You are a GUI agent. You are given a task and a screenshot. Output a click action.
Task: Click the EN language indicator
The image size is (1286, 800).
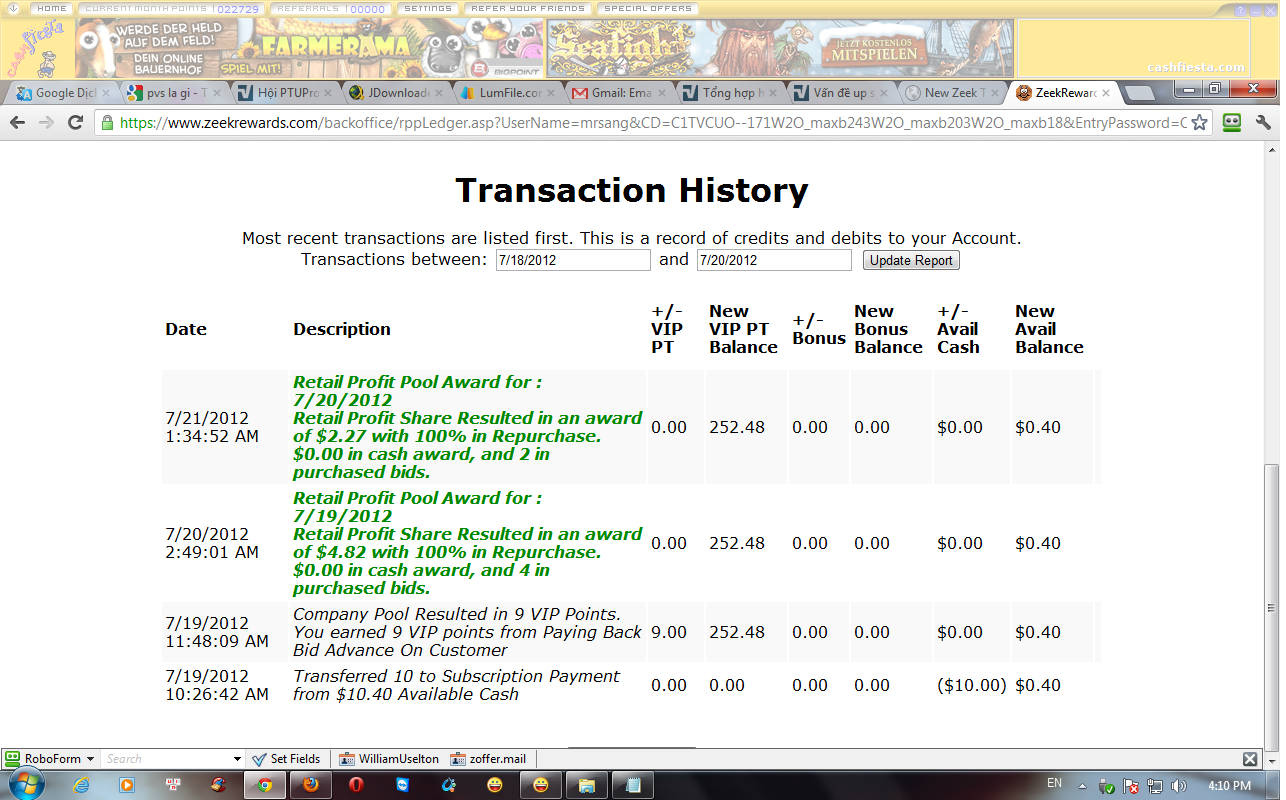click(x=1054, y=784)
